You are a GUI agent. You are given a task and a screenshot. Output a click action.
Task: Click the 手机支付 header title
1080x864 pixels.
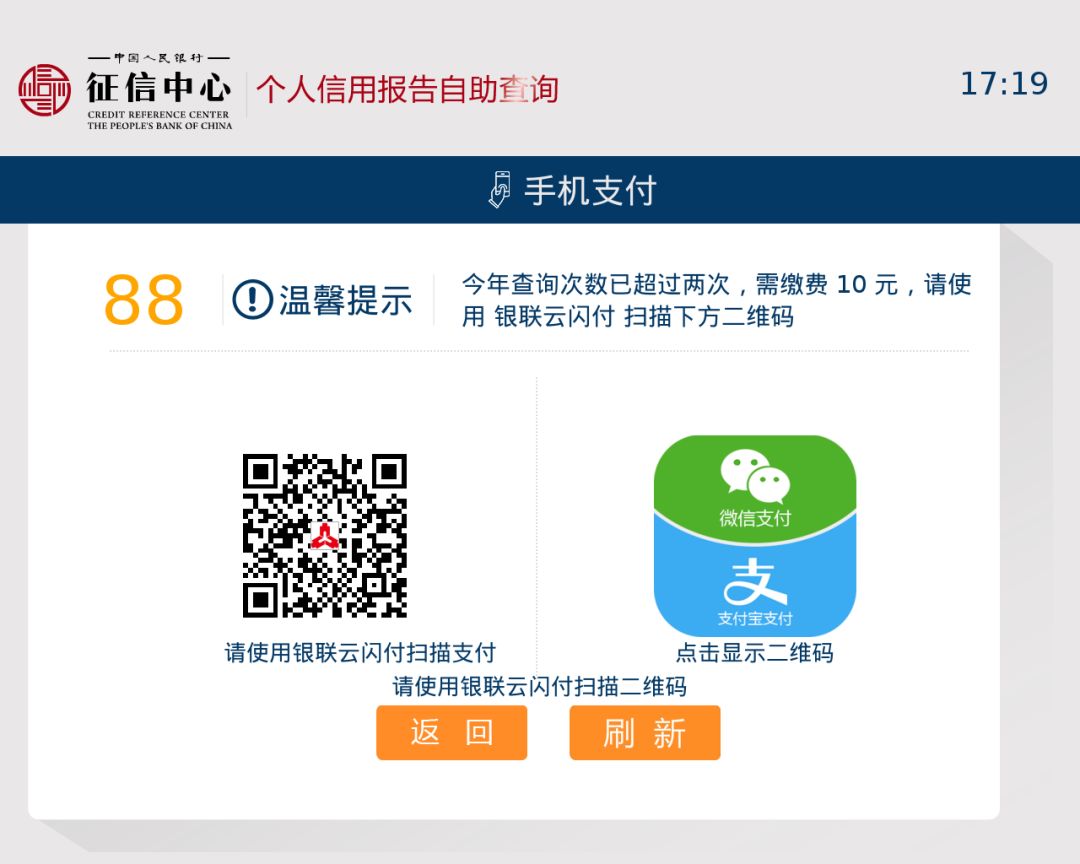pyautogui.click(x=590, y=190)
